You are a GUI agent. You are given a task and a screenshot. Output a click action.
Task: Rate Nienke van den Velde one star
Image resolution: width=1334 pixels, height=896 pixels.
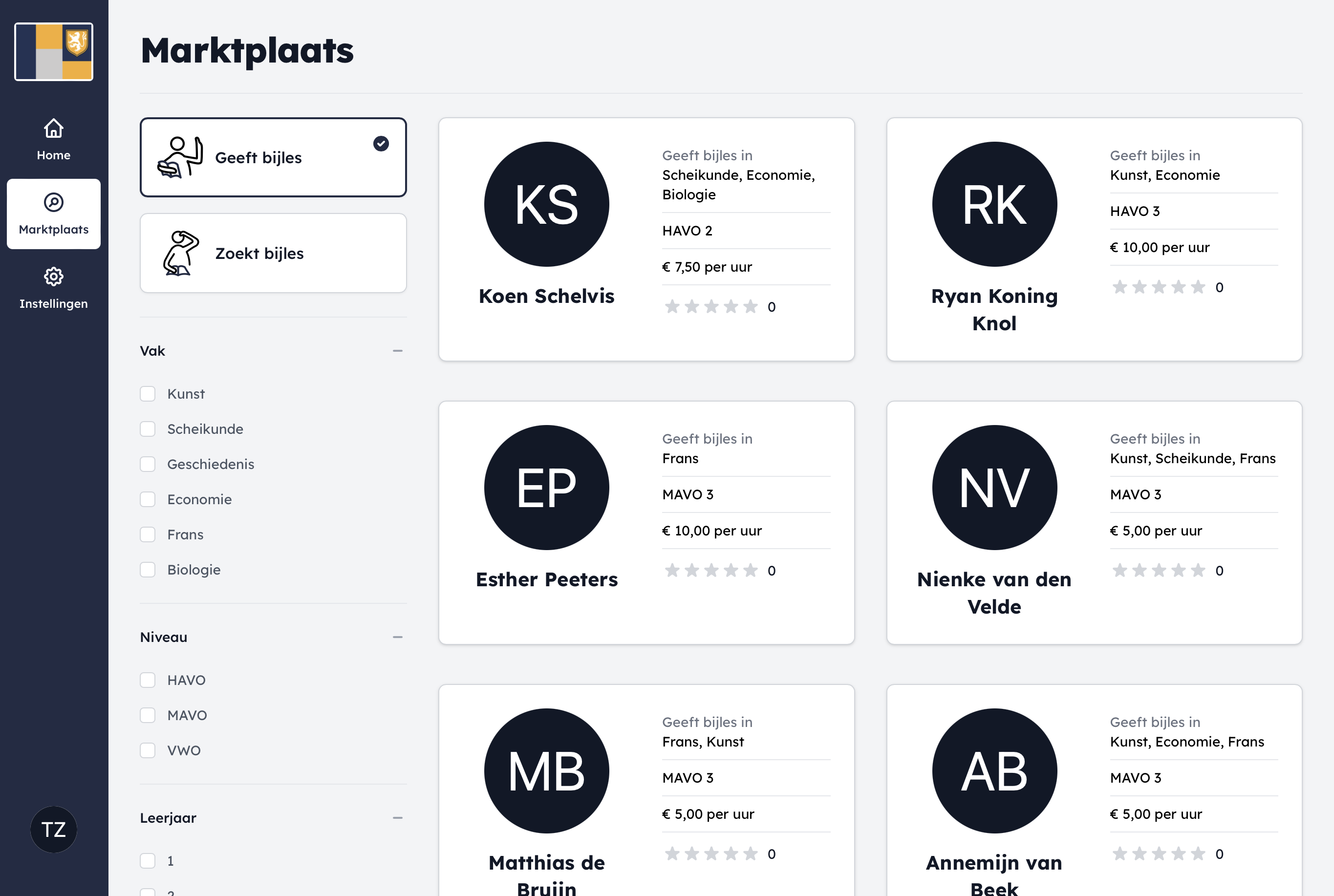point(1119,570)
